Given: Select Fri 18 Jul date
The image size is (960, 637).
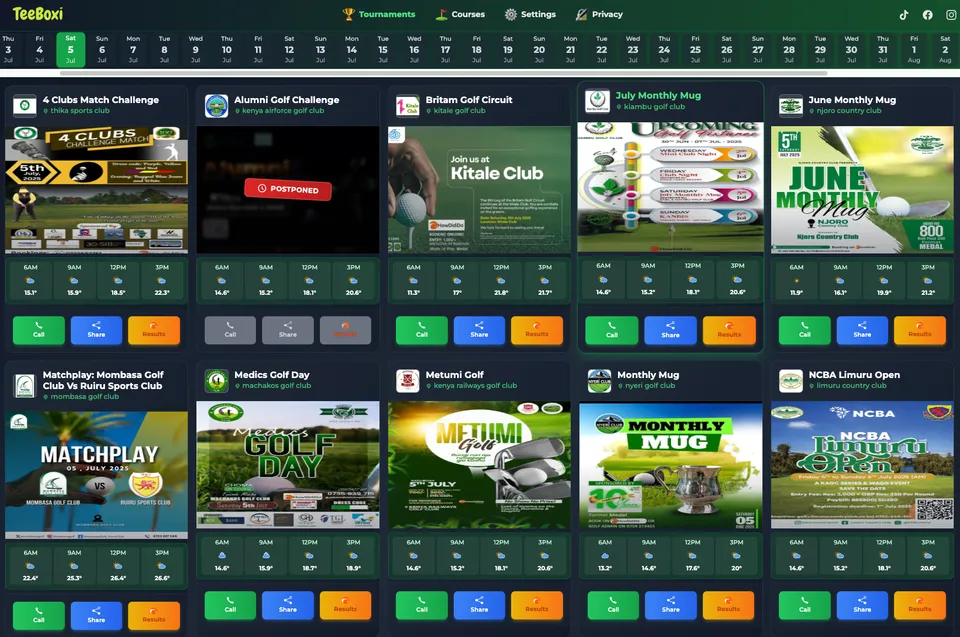Looking at the screenshot, I should (476, 49).
